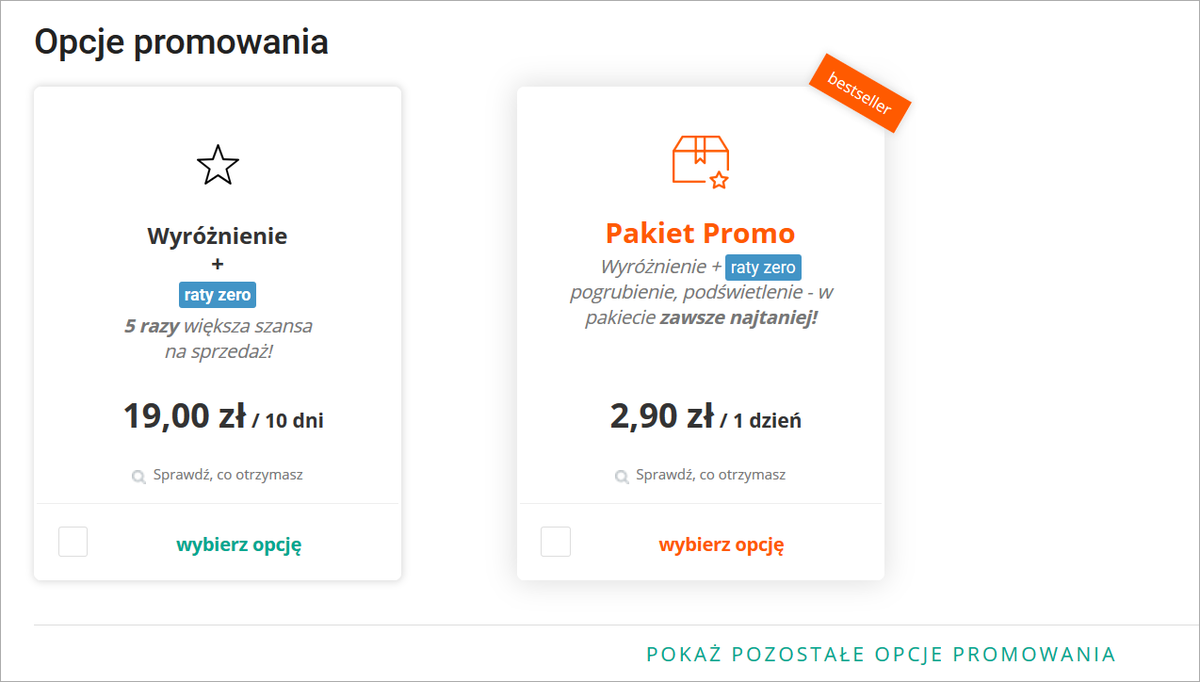The height and width of the screenshot is (682, 1200).
Task: Click the Wyróżnienie title
Action: 217,236
